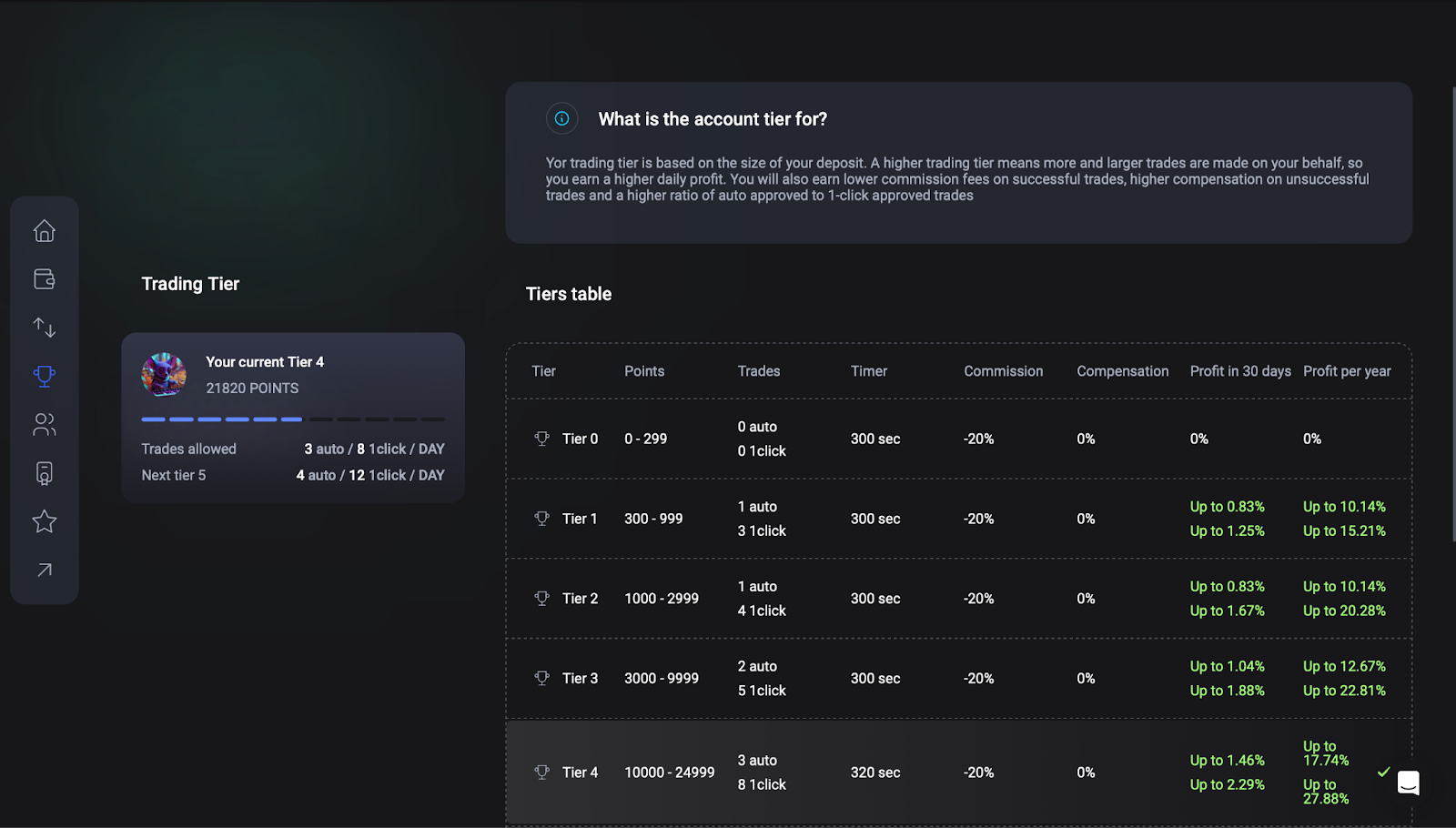
Task: Open the Home section in sidebar
Action: [x=44, y=231]
